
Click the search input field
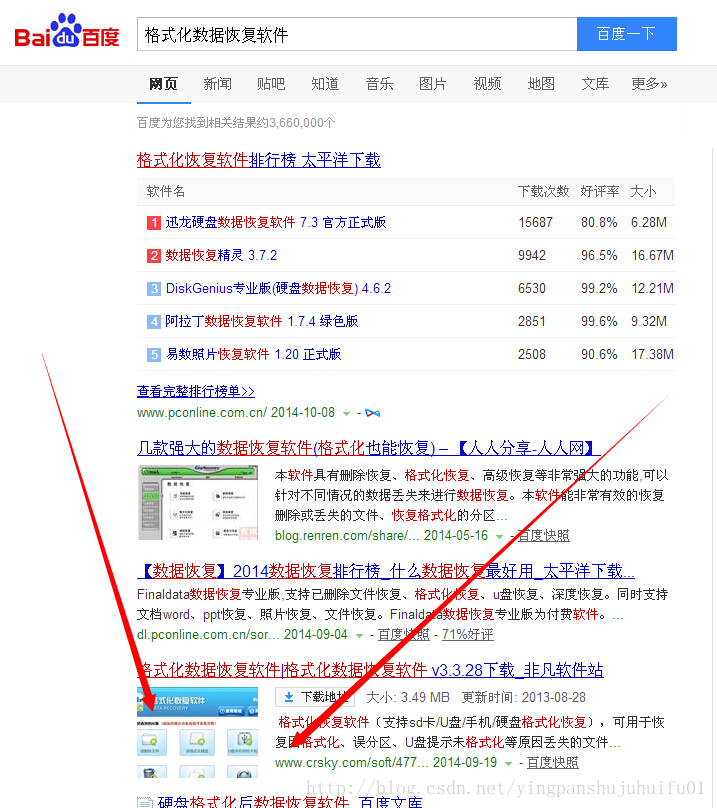[x=357, y=34]
